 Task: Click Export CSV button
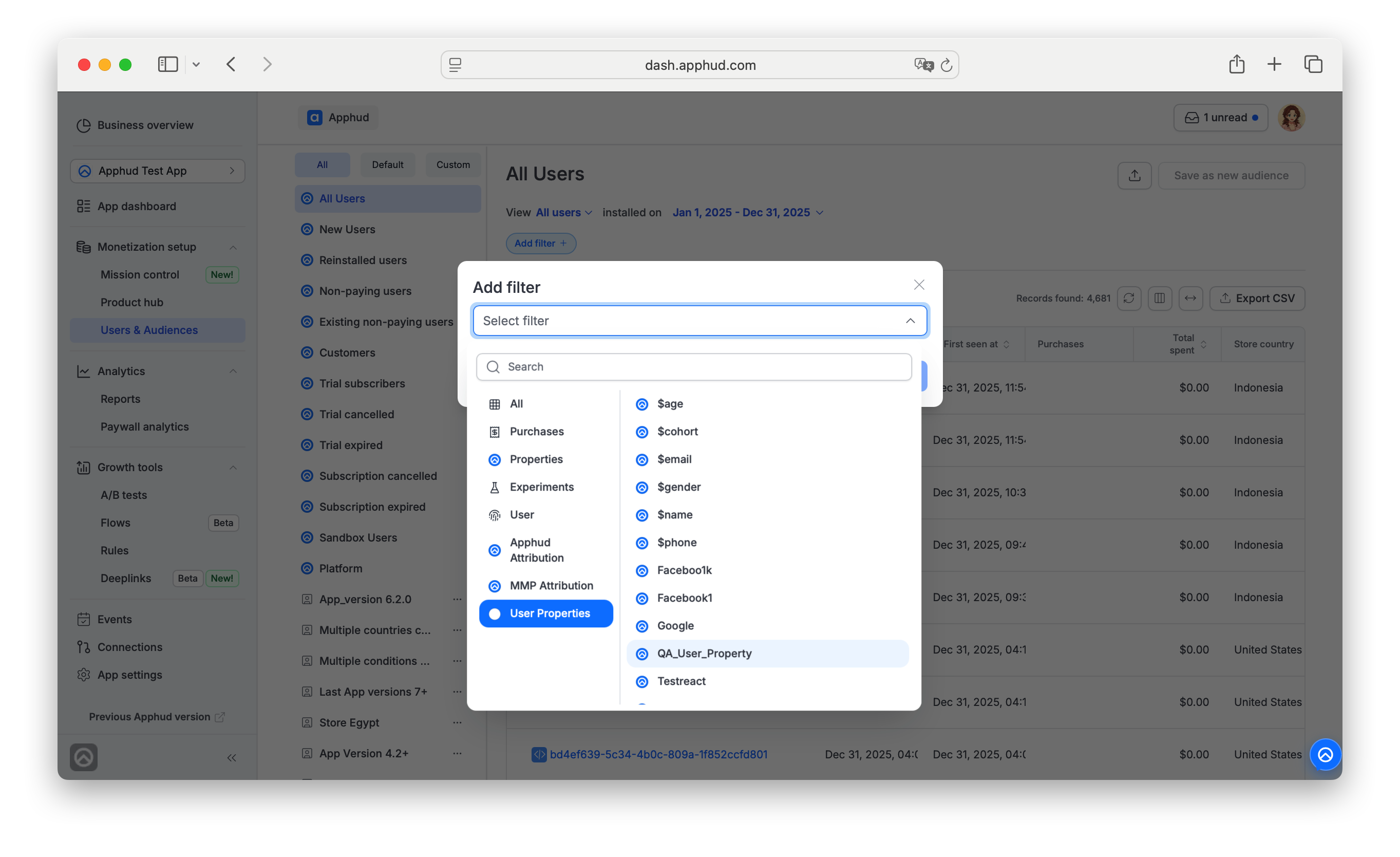pos(1257,299)
